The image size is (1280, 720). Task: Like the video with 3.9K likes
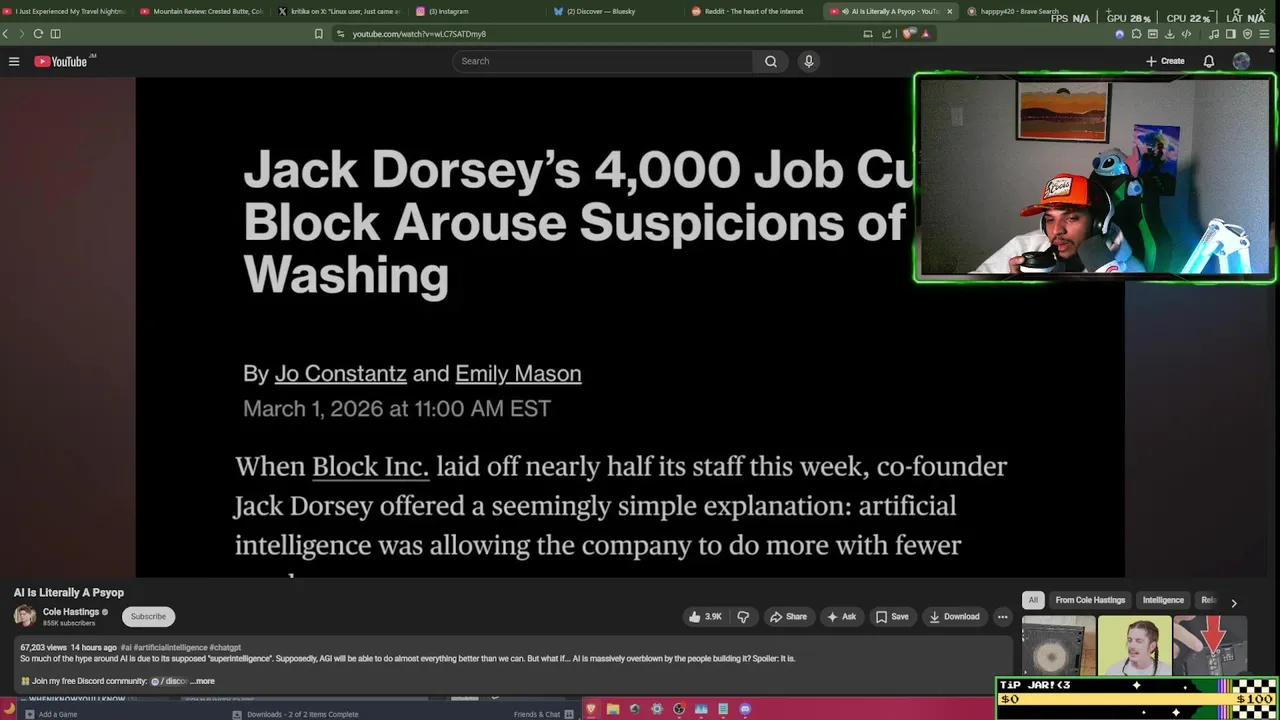(x=706, y=617)
